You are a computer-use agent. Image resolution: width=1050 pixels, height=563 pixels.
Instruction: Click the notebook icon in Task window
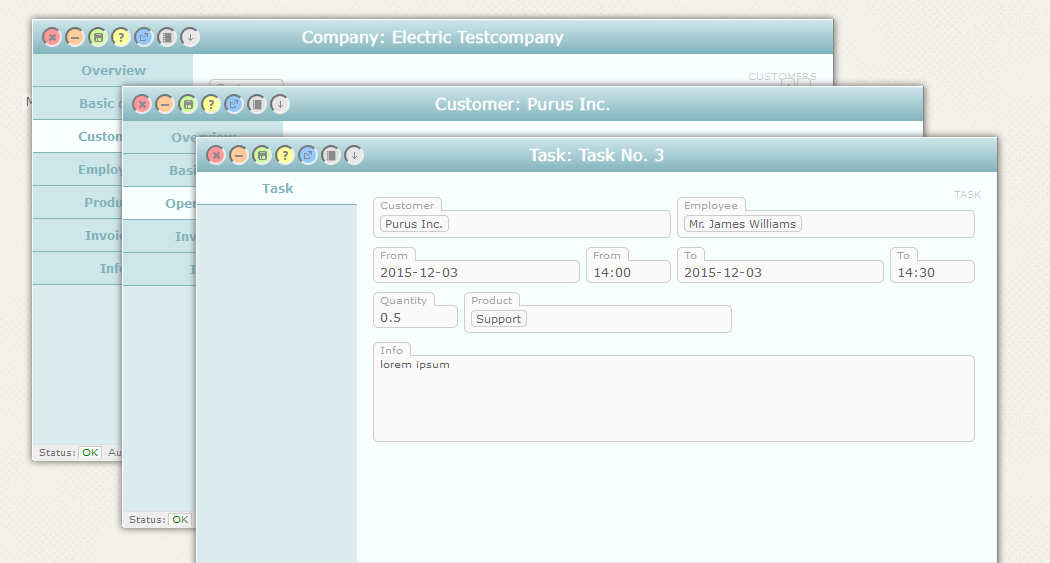tap(330, 155)
